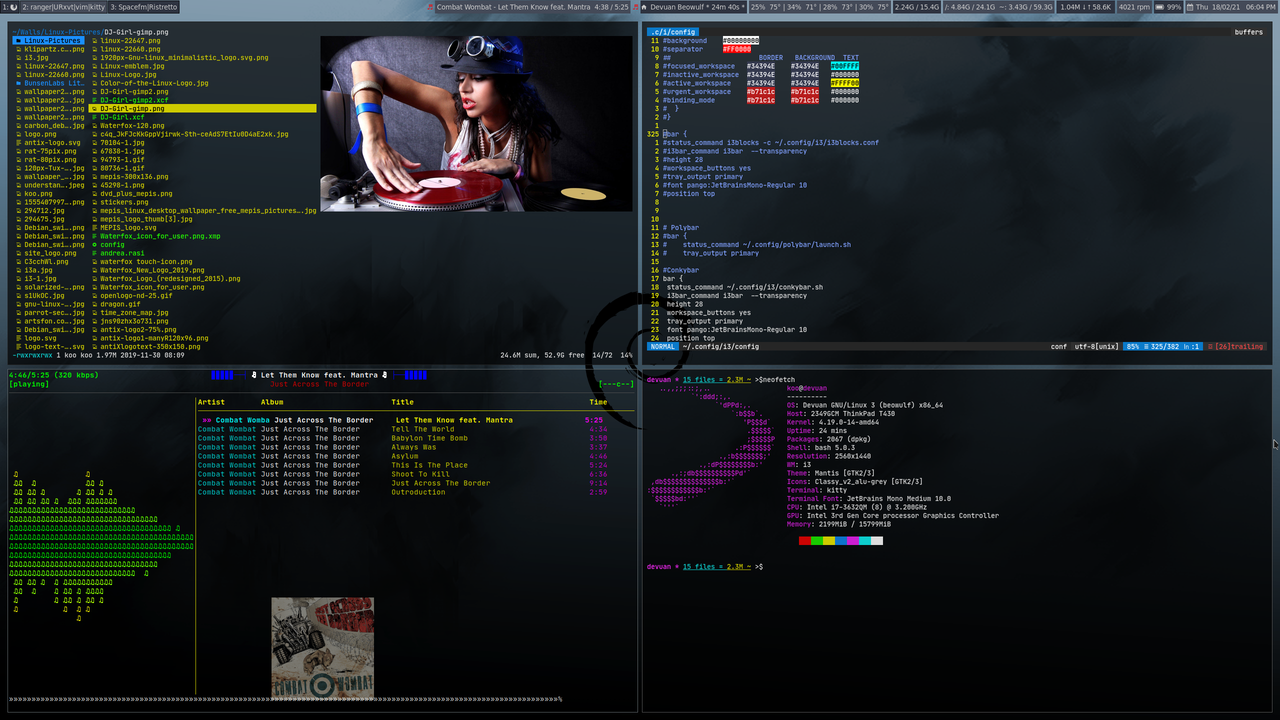Click the Title column header in ncmpcpp
This screenshot has height=720, width=1280.
pos(402,402)
